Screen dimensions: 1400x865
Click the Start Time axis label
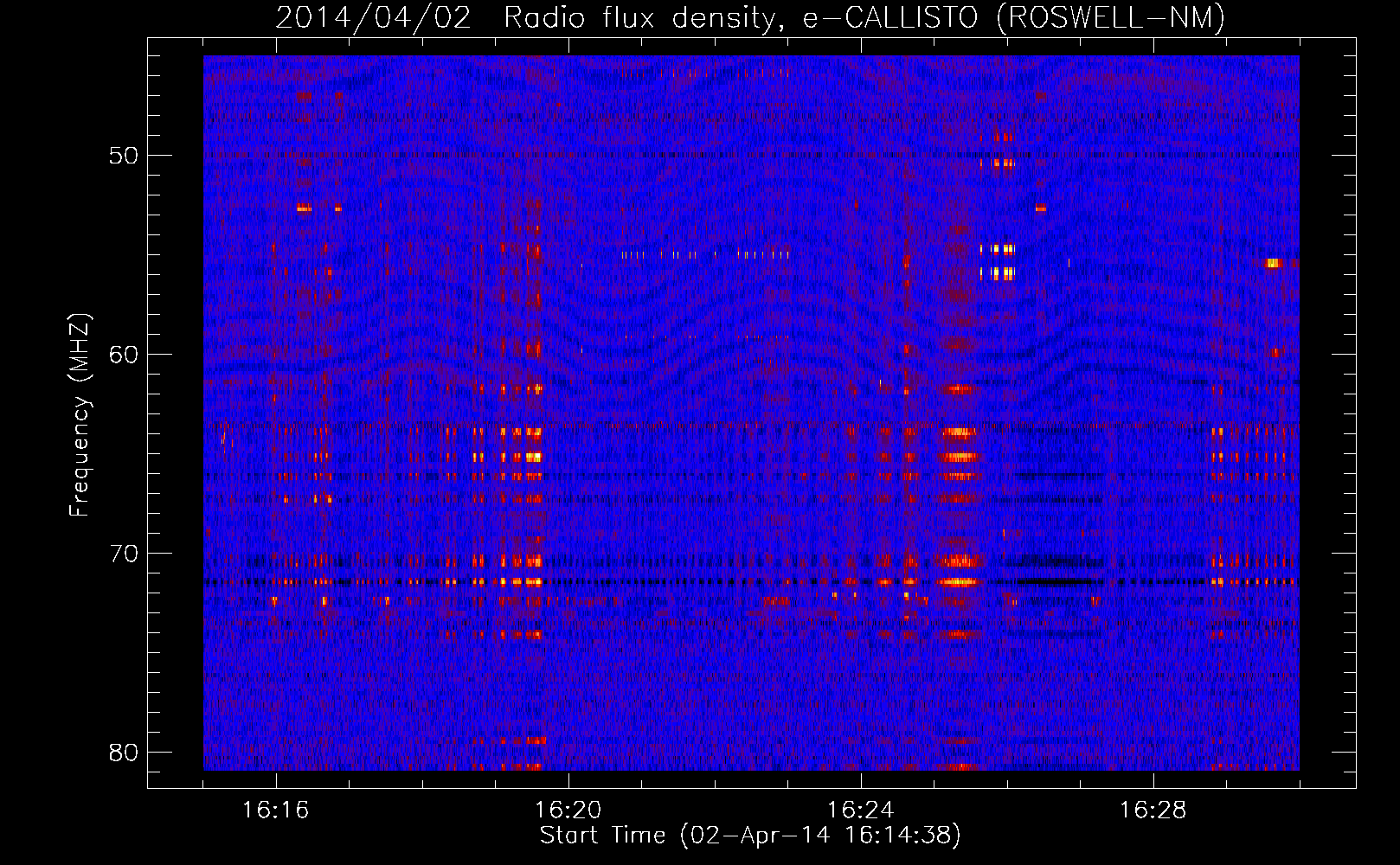750,836
